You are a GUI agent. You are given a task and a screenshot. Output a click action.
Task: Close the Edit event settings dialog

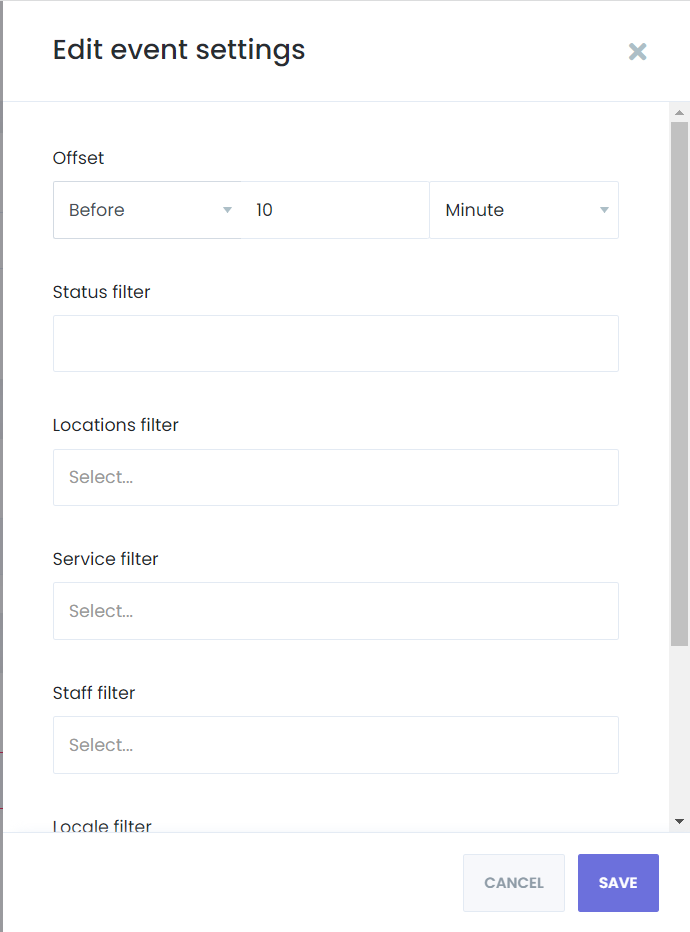(637, 51)
